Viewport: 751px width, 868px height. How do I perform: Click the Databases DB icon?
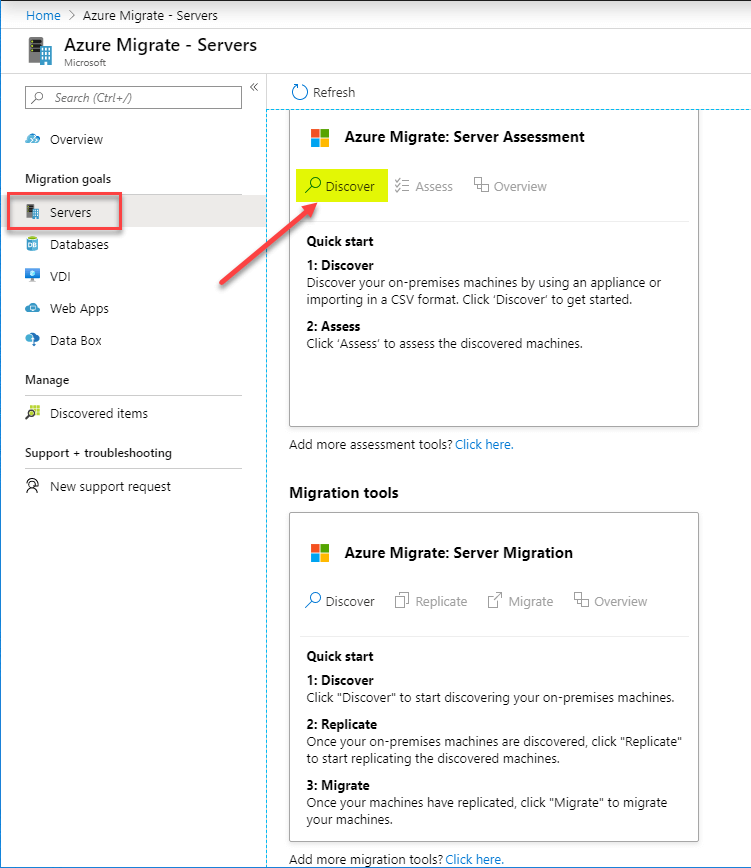(x=33, y=244)
